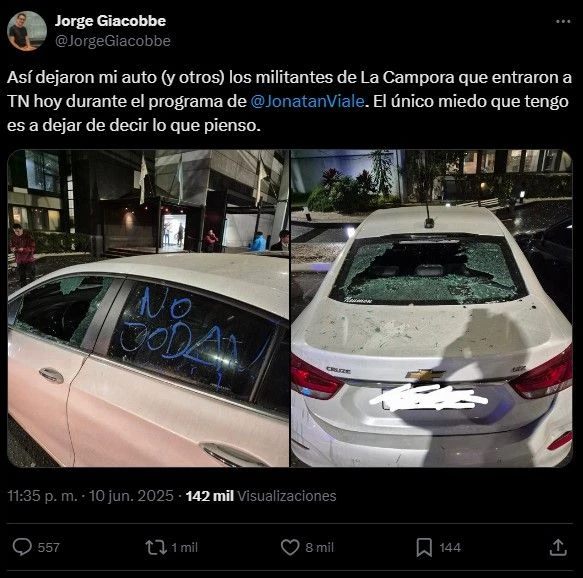Click the 1 mil reposts count

184,548
